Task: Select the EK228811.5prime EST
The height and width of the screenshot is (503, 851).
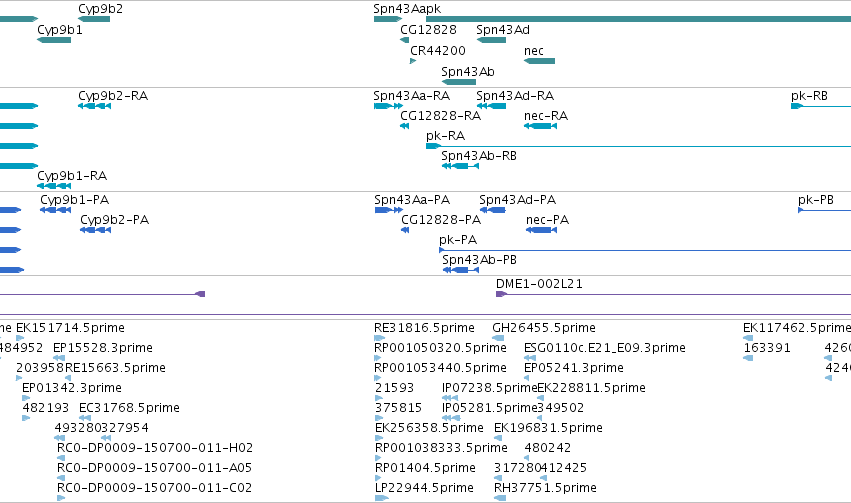Action: pyautogui.click(x=541, y=398)
